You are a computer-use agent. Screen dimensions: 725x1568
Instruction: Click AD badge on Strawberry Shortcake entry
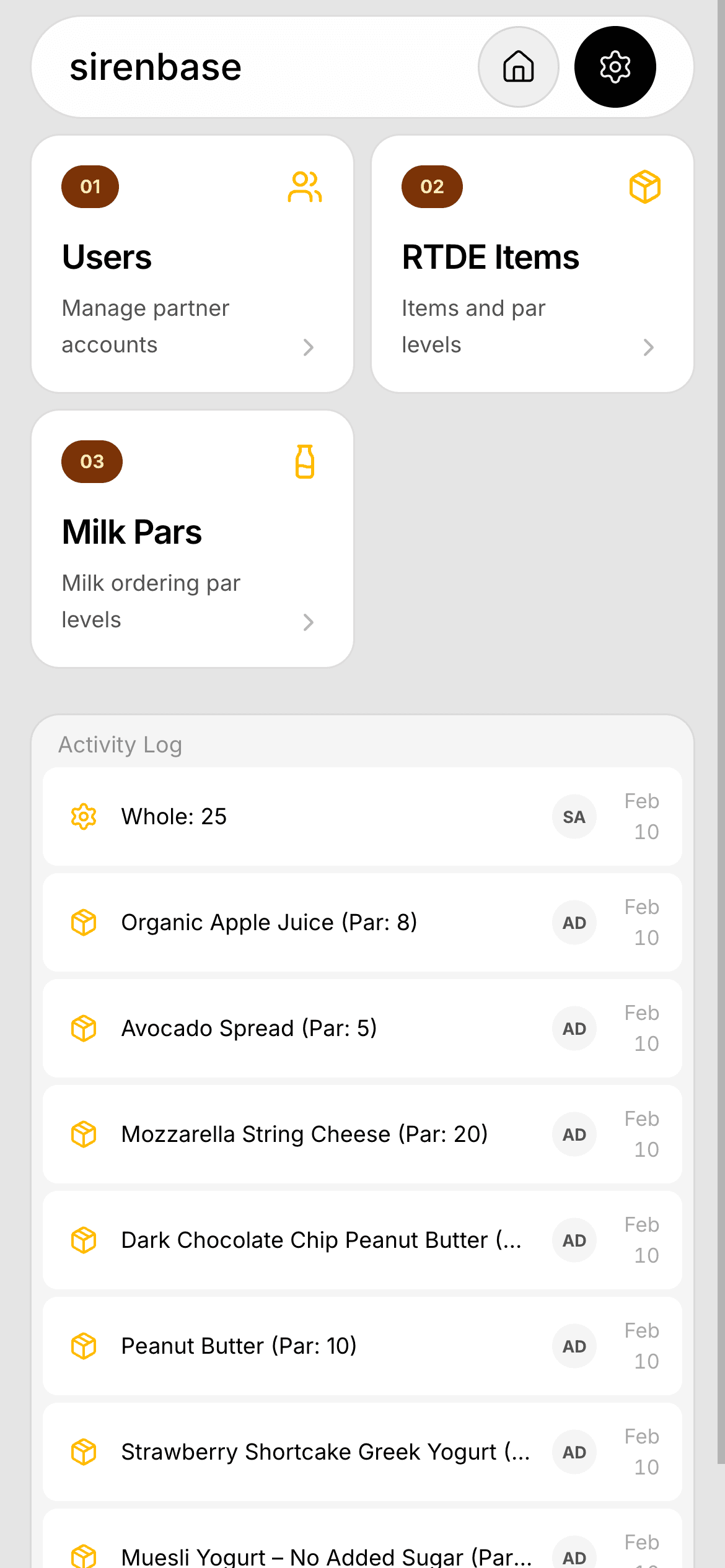(x=574, y=1452)
